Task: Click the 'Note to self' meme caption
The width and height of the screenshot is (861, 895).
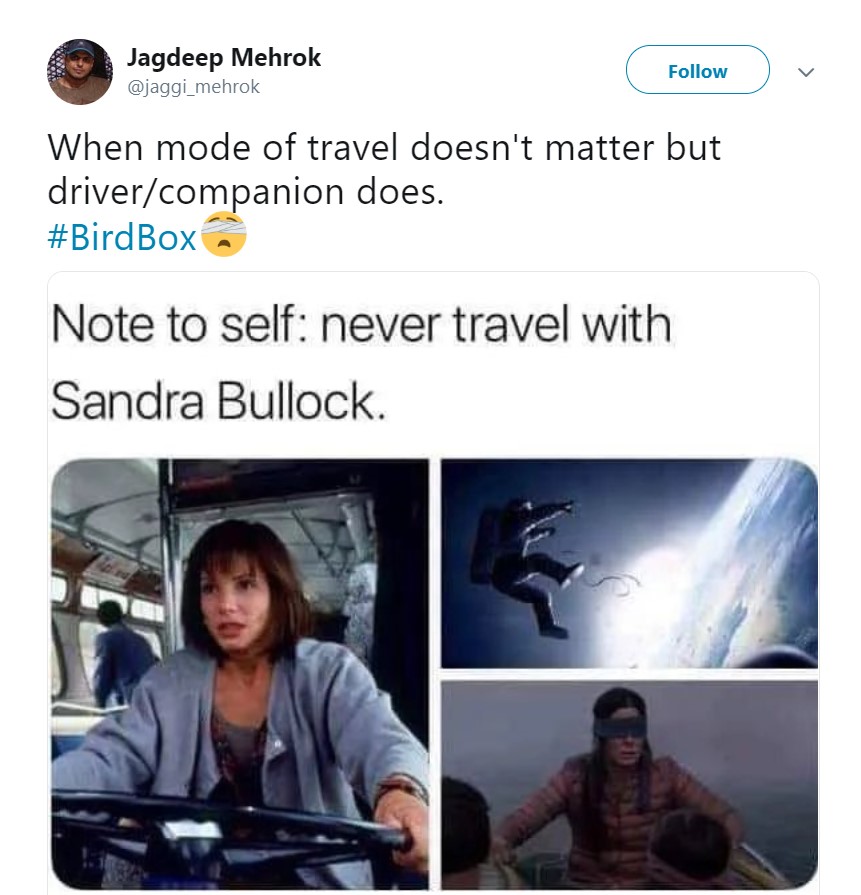Action: [361, 362]
